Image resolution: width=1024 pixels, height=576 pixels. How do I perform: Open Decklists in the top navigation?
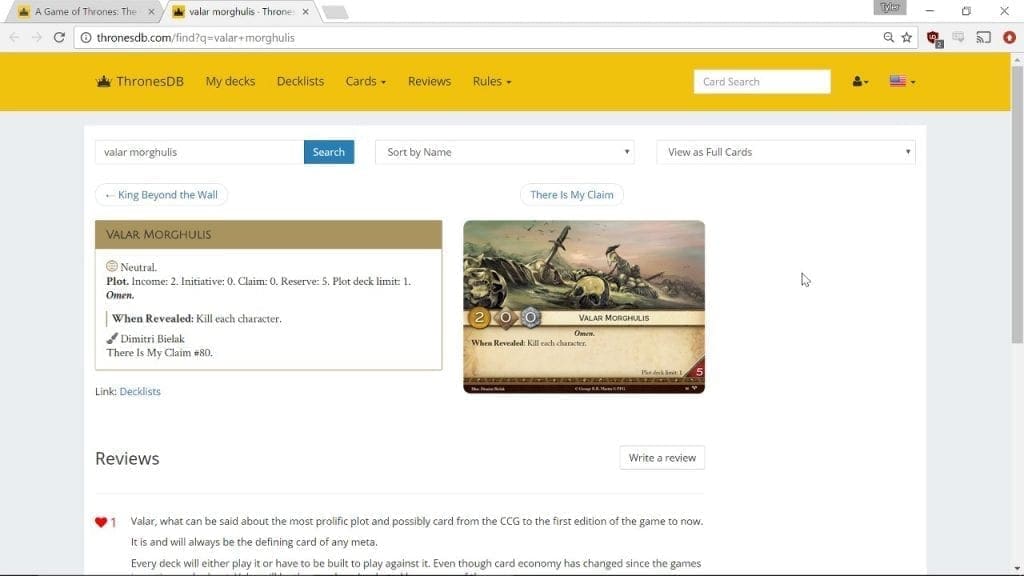click(x=300, y=82)
